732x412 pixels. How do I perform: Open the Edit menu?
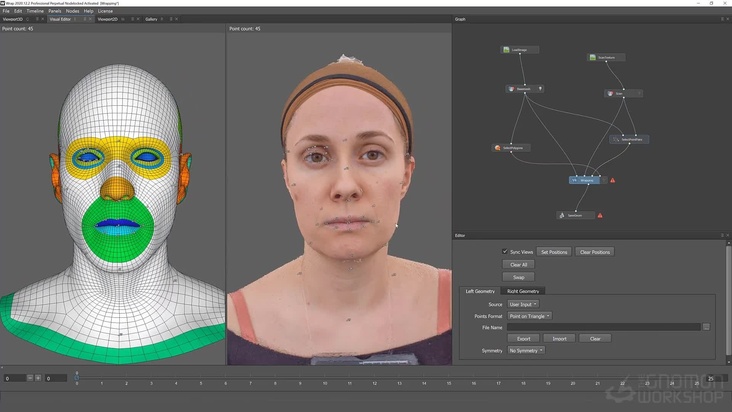tap(18, 11)
